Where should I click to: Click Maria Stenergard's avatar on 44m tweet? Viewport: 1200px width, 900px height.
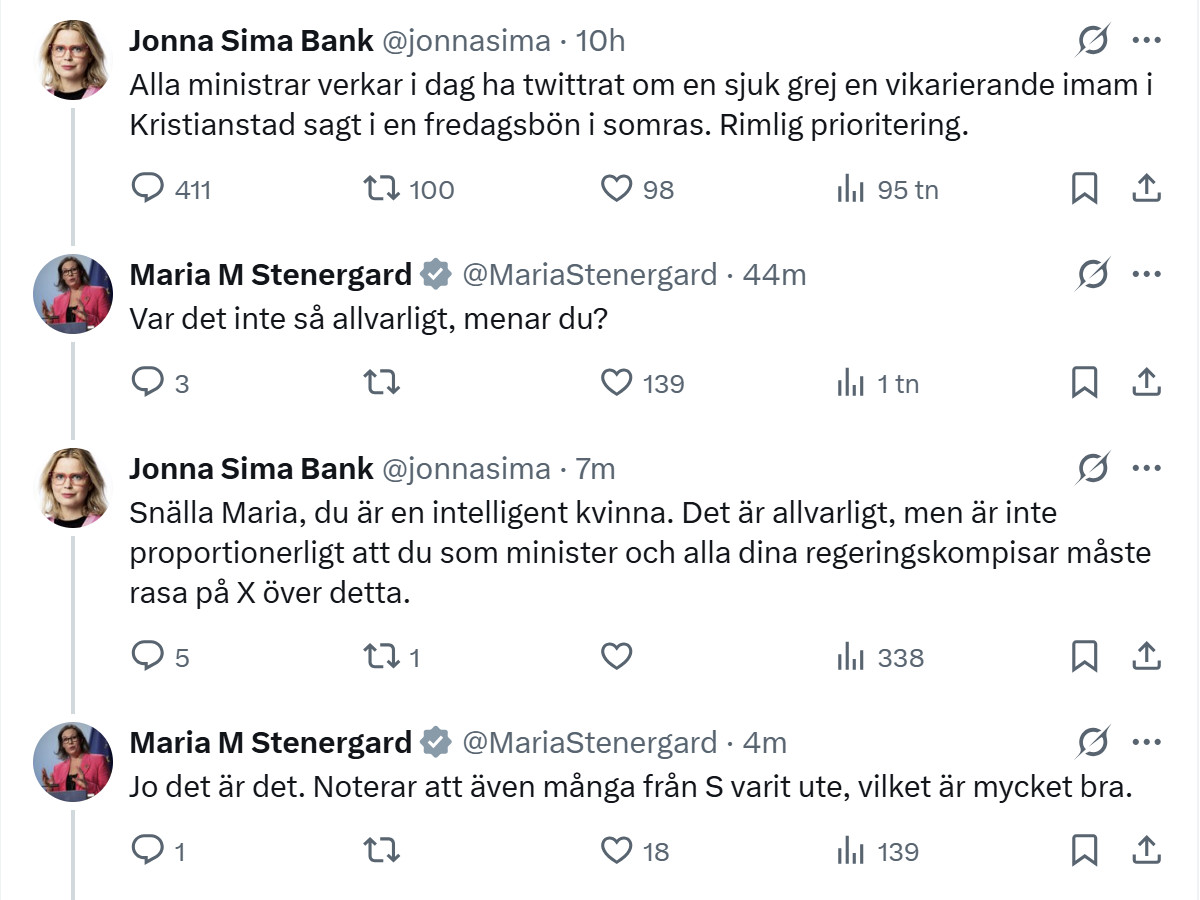73,292
